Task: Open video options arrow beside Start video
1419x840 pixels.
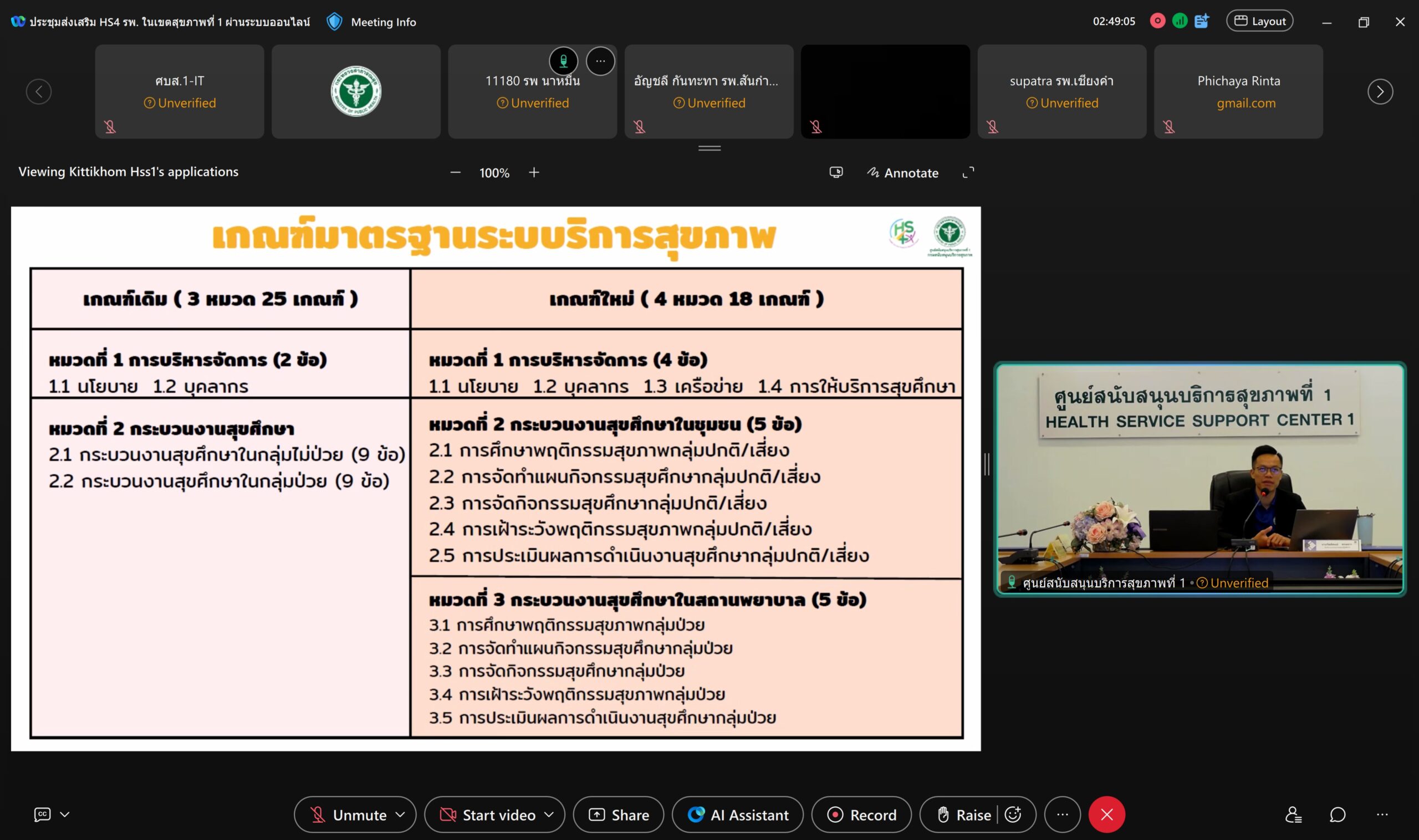Action: (549, 815)
